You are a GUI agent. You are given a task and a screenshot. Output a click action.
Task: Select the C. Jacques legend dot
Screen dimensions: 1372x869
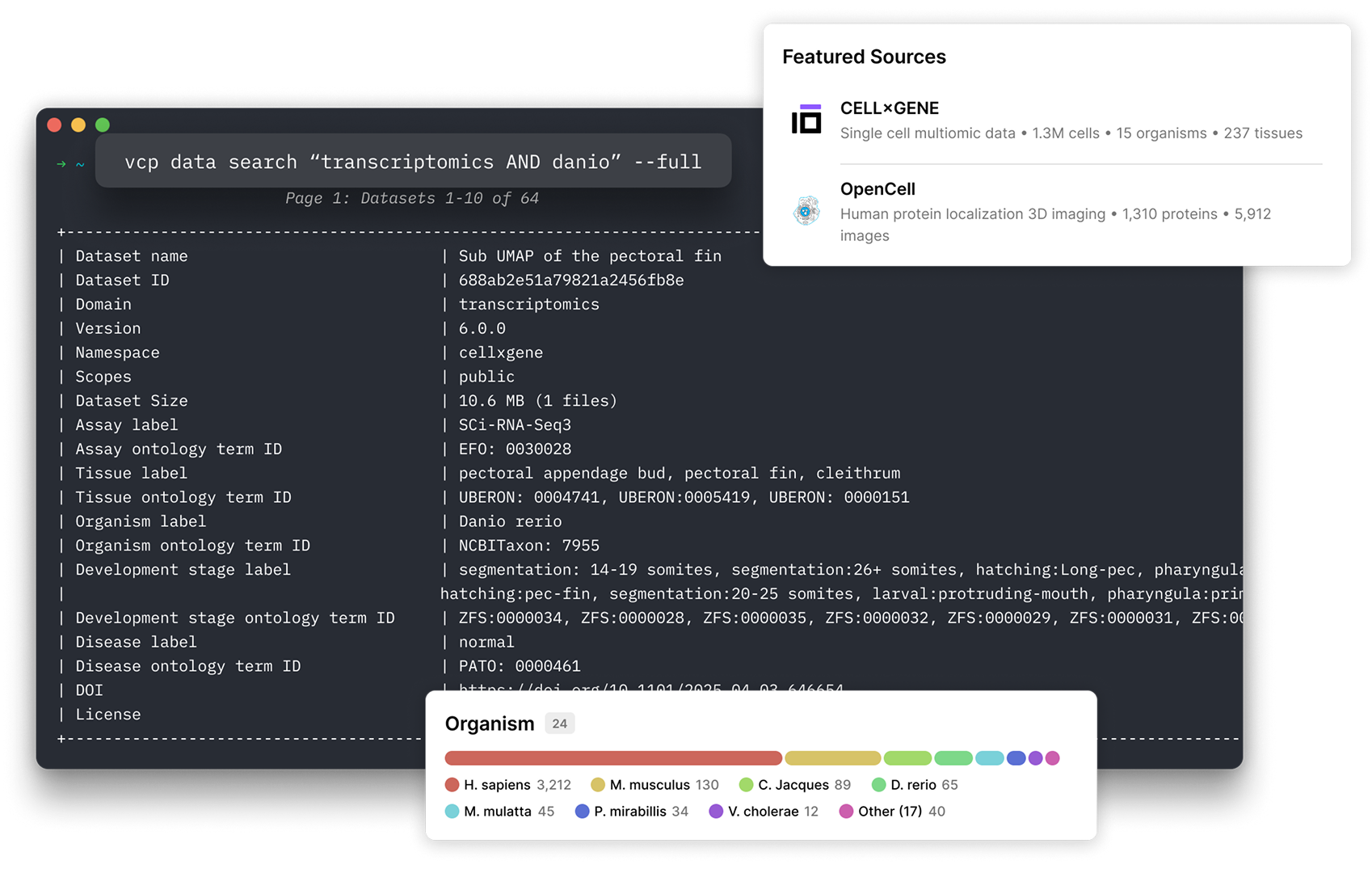pyautogui.click(x=747, y=784)
